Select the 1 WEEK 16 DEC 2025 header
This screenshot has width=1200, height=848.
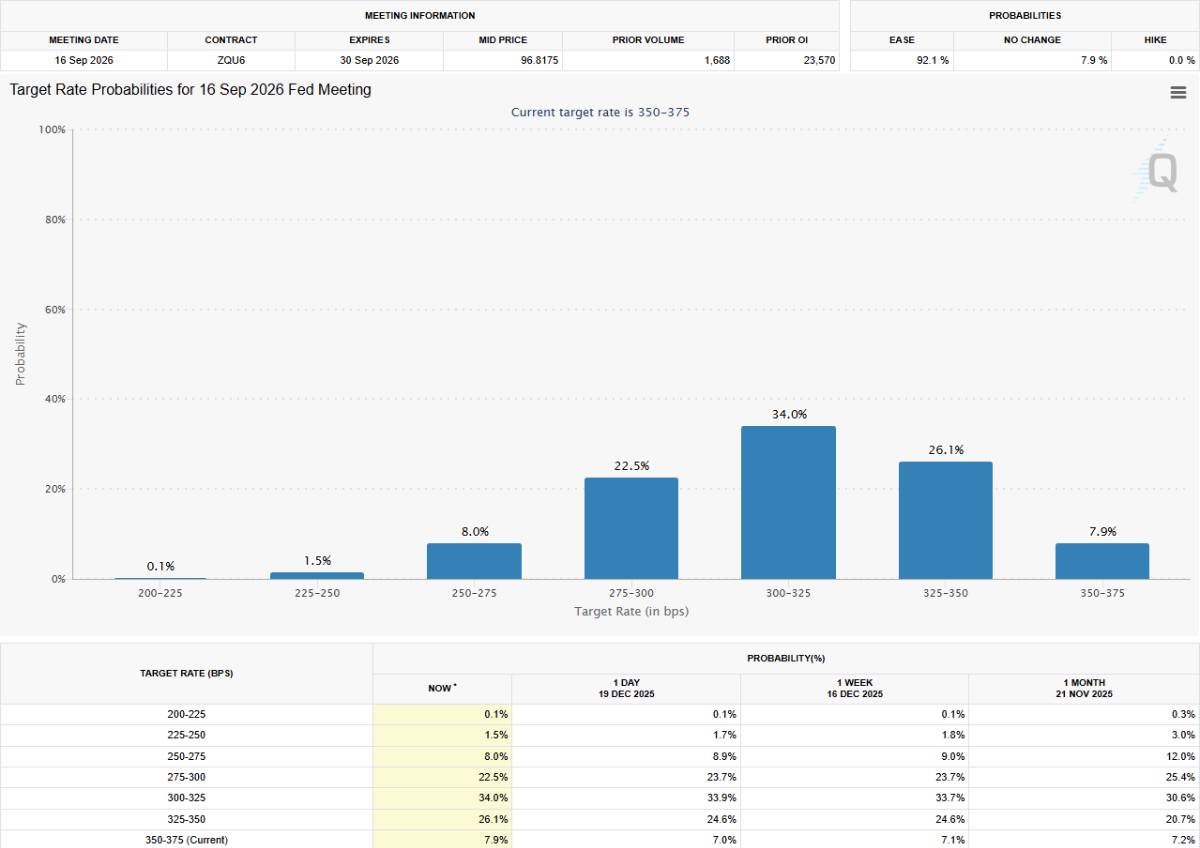[x=854, y=688]
